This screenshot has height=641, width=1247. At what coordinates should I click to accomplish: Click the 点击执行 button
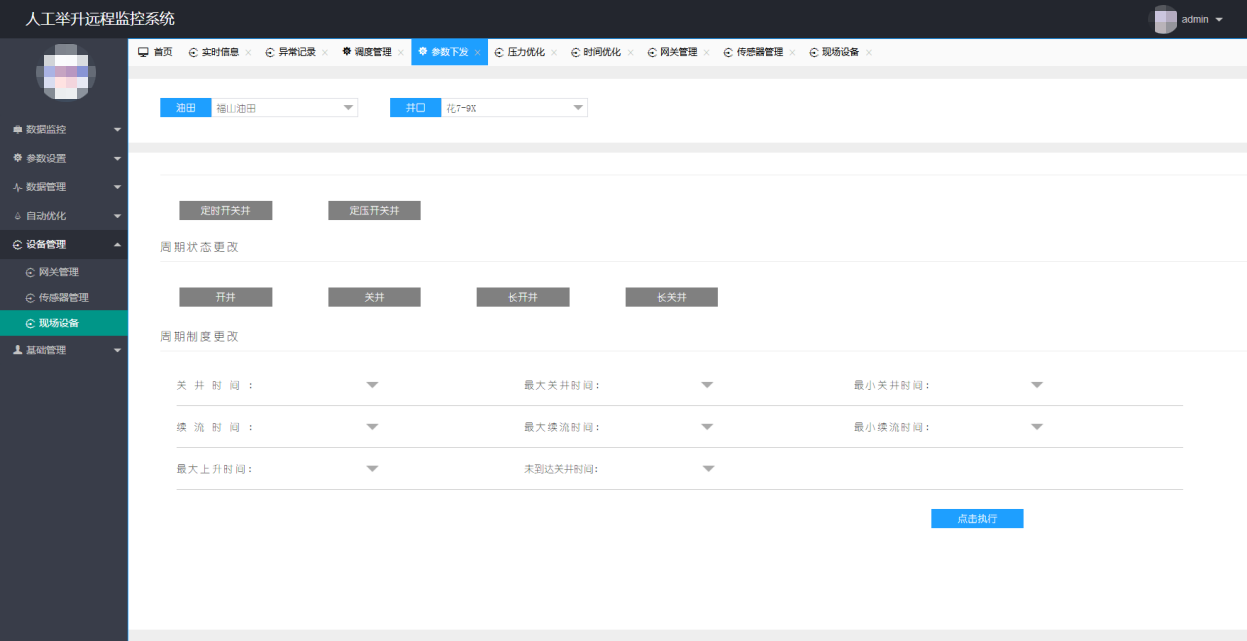click(977, 519)
